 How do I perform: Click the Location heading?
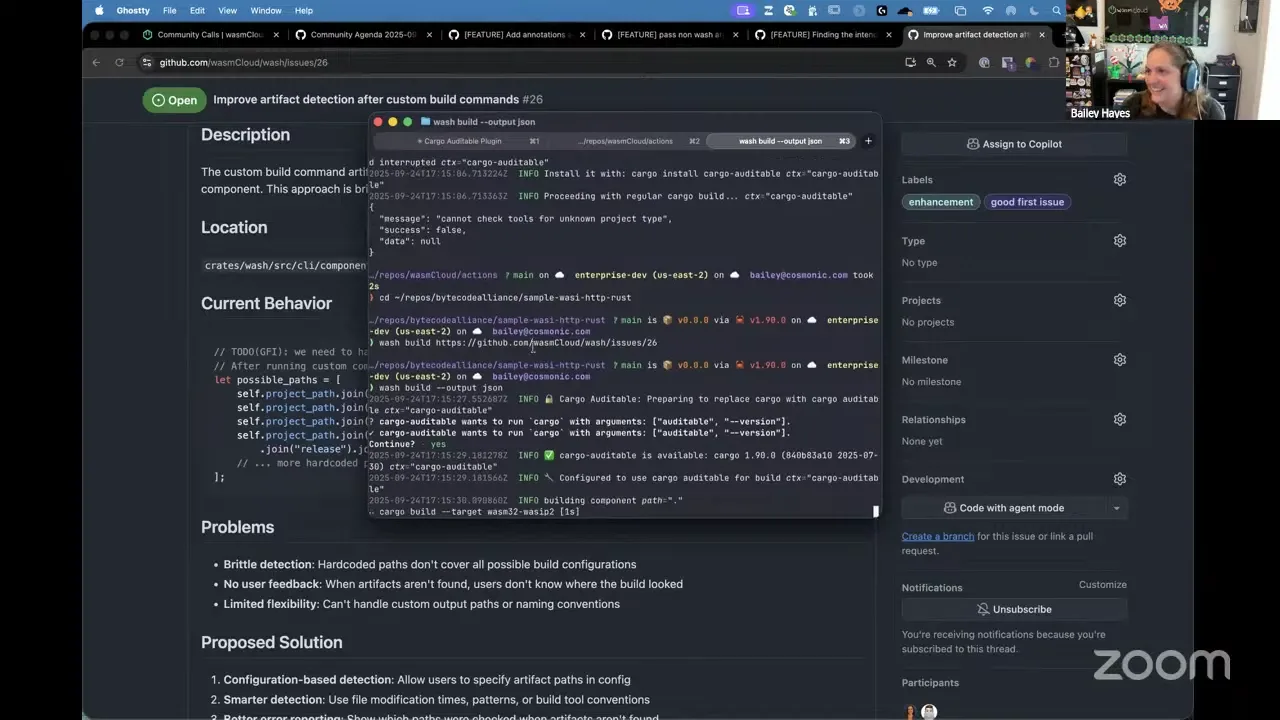point(234,228)
